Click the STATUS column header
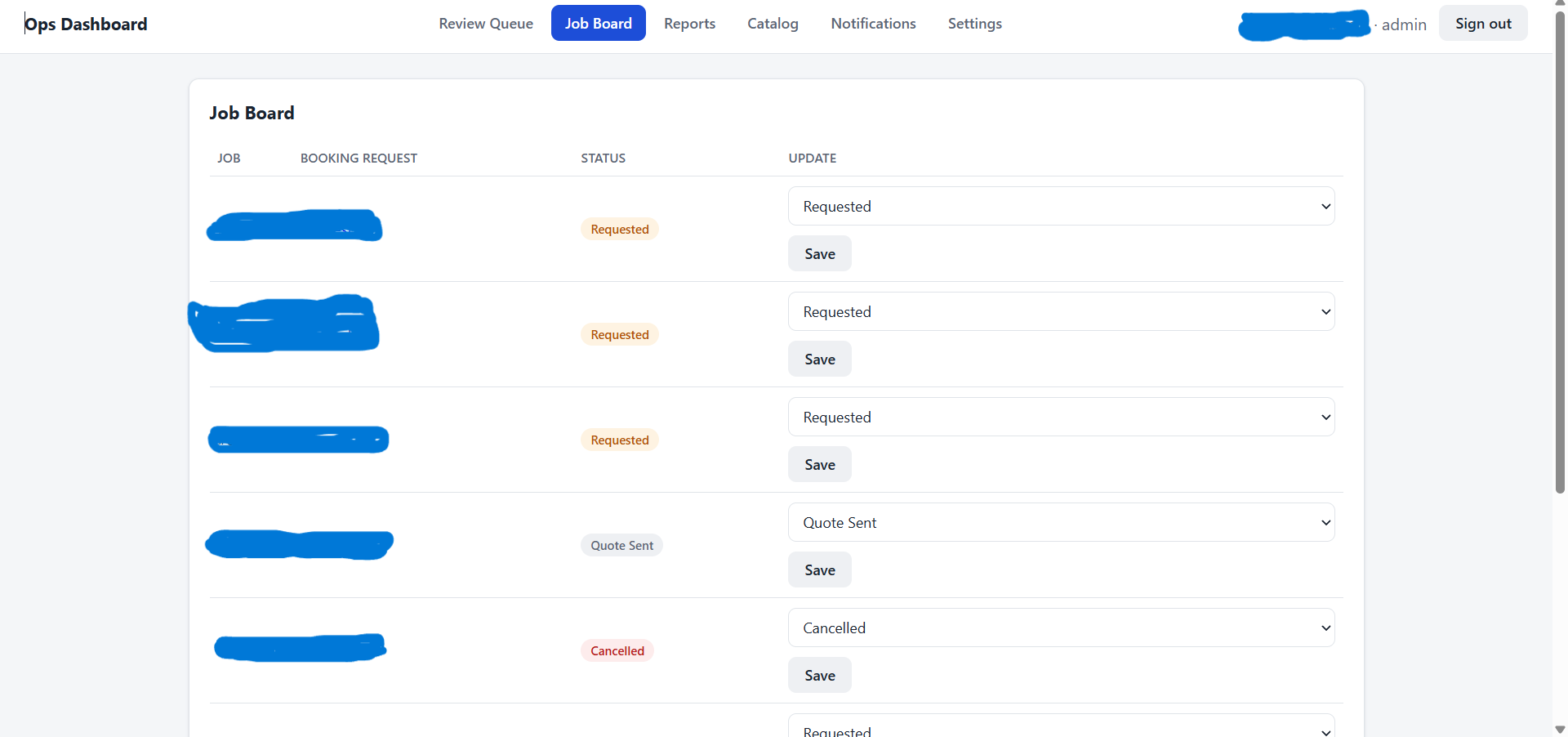1568x737 pixels. (603, 158)
